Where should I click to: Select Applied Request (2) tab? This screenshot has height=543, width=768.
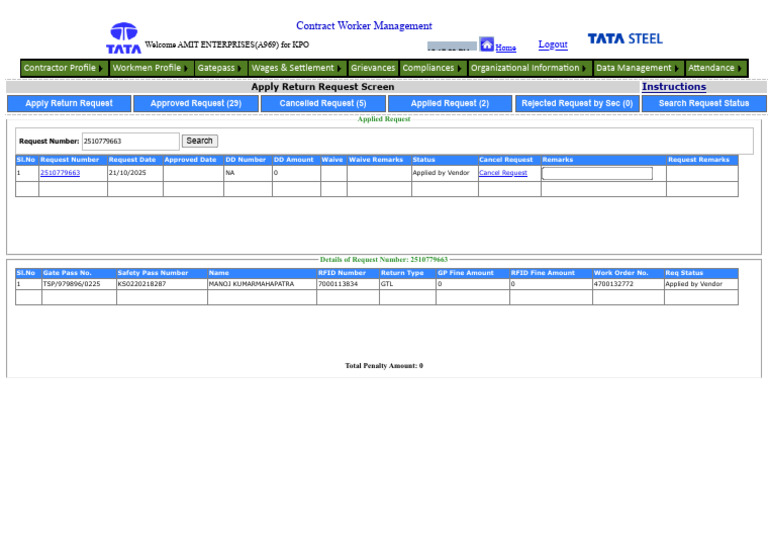coord(450,103)
